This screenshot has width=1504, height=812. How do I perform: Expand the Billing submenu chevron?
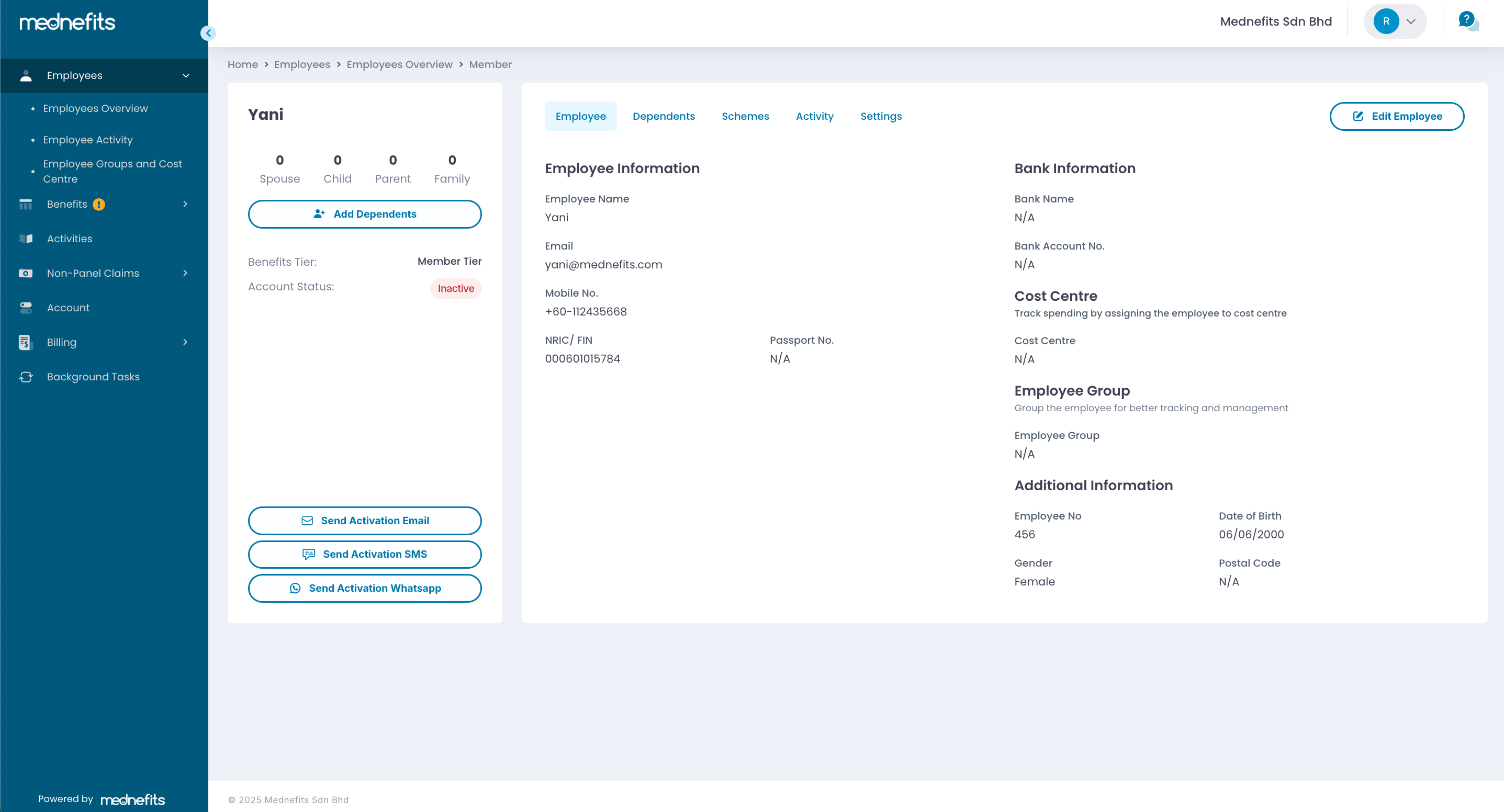(x=185, y=342)
